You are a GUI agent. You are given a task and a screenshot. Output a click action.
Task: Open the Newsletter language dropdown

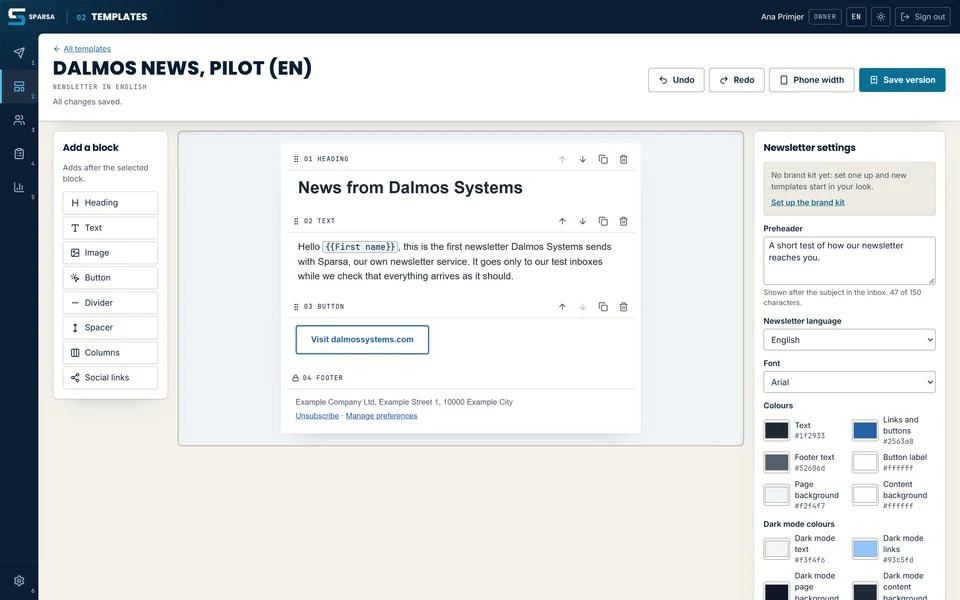point(849,340)
